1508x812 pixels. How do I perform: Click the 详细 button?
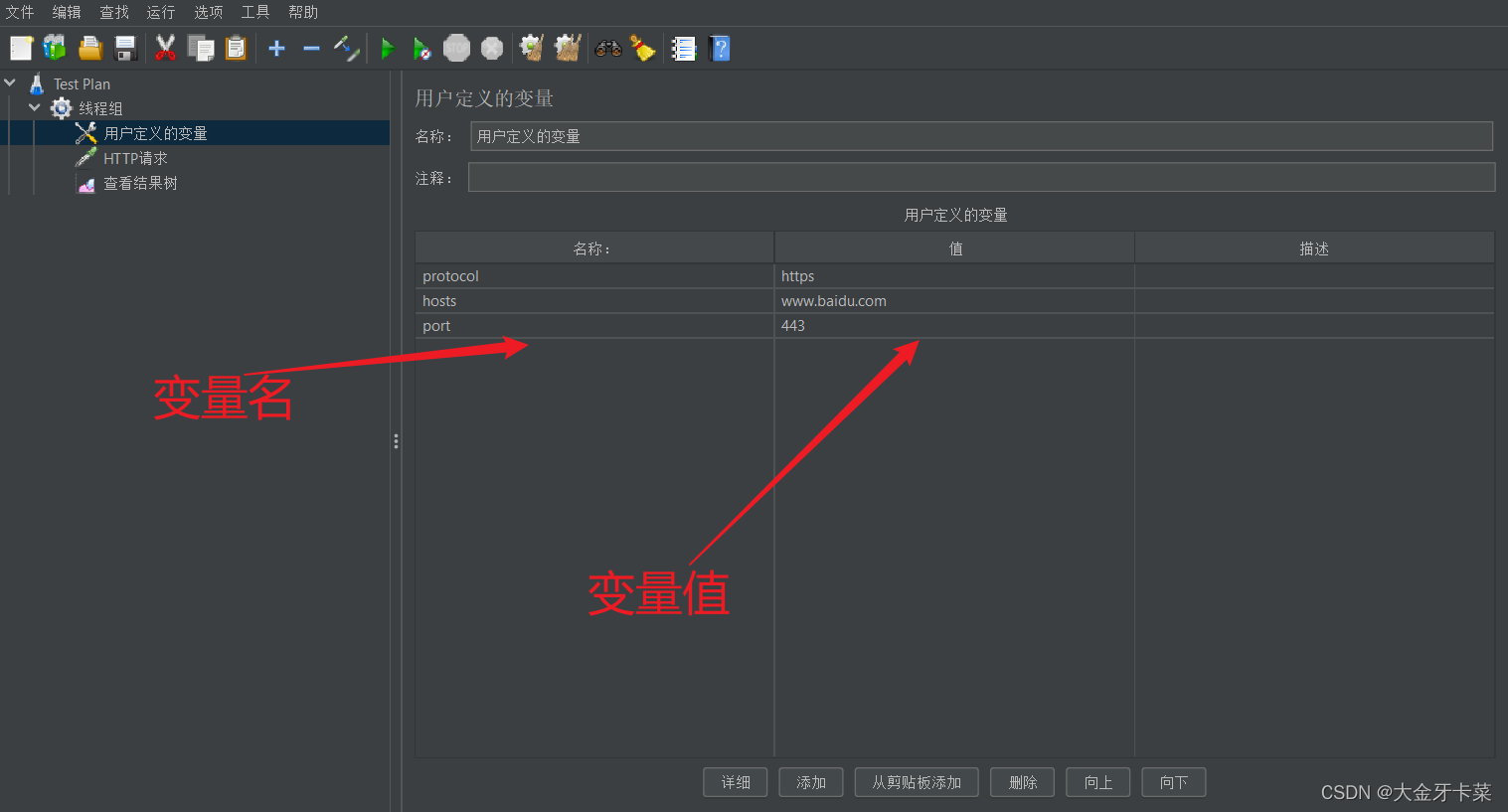point(736,782)
